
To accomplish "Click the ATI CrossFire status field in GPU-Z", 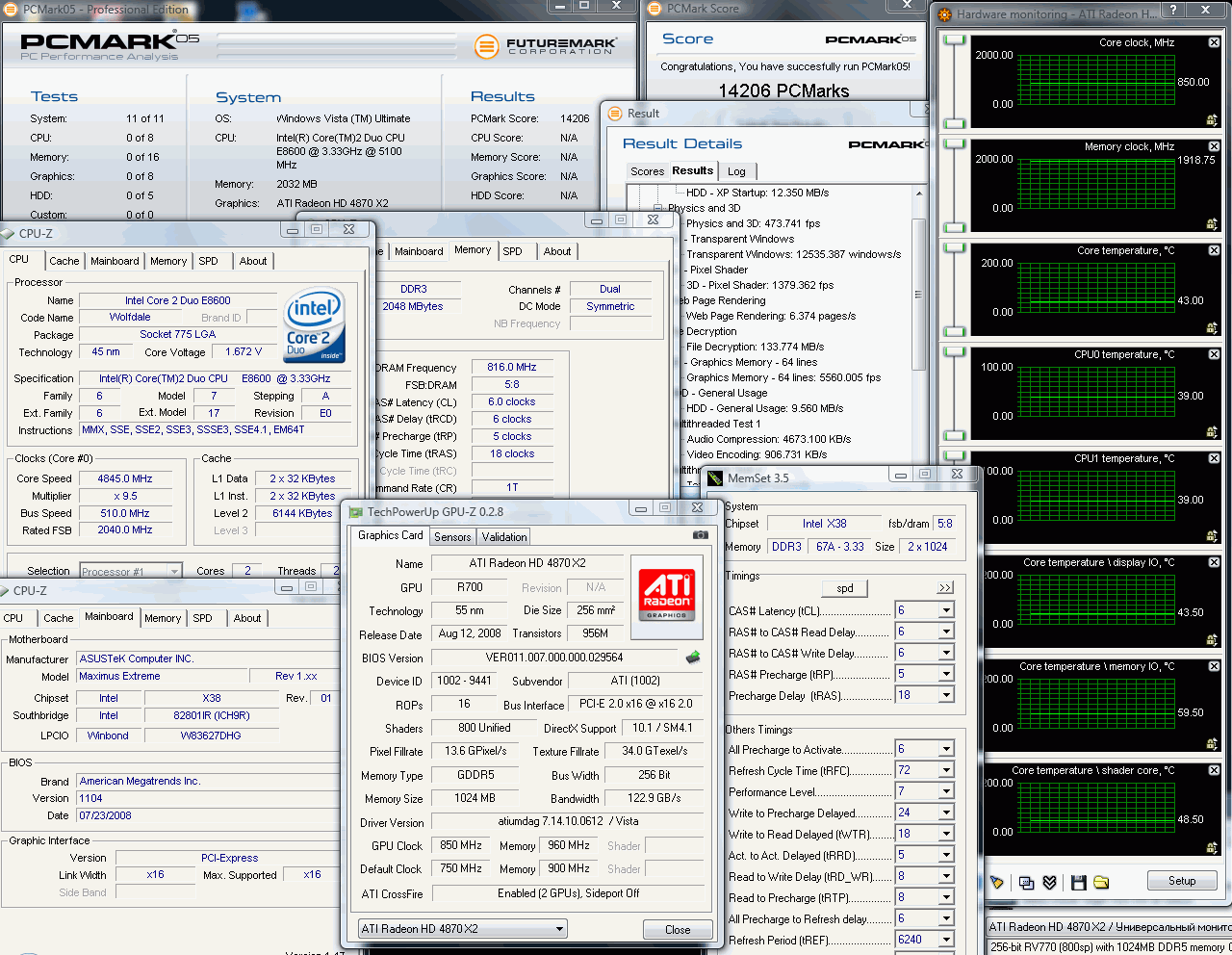I will (568, 893).
